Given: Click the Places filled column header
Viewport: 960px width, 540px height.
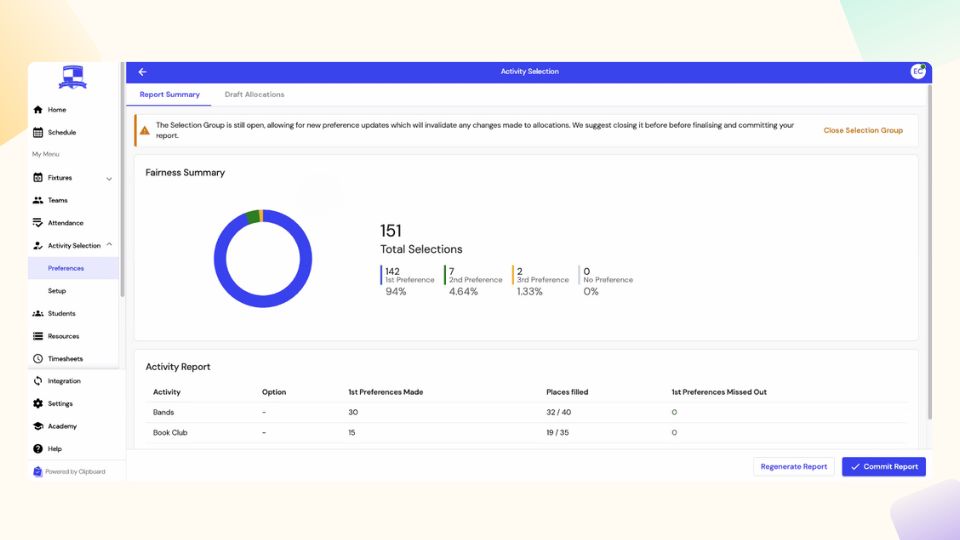Looking at the screenshot, I should tap(567, 392).
